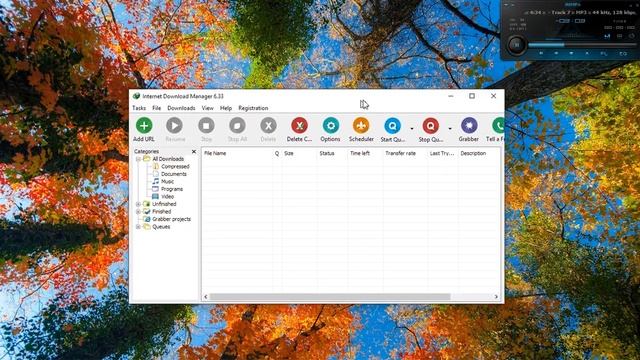Open the Scheduler toolbar icon
The width and height of the screenshot is (640, 360).
click(x=361, y=126)
